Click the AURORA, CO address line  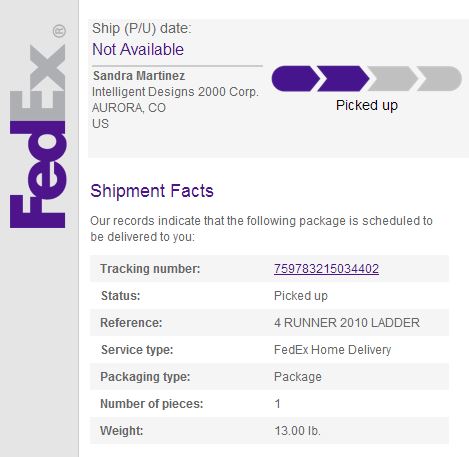129,108
